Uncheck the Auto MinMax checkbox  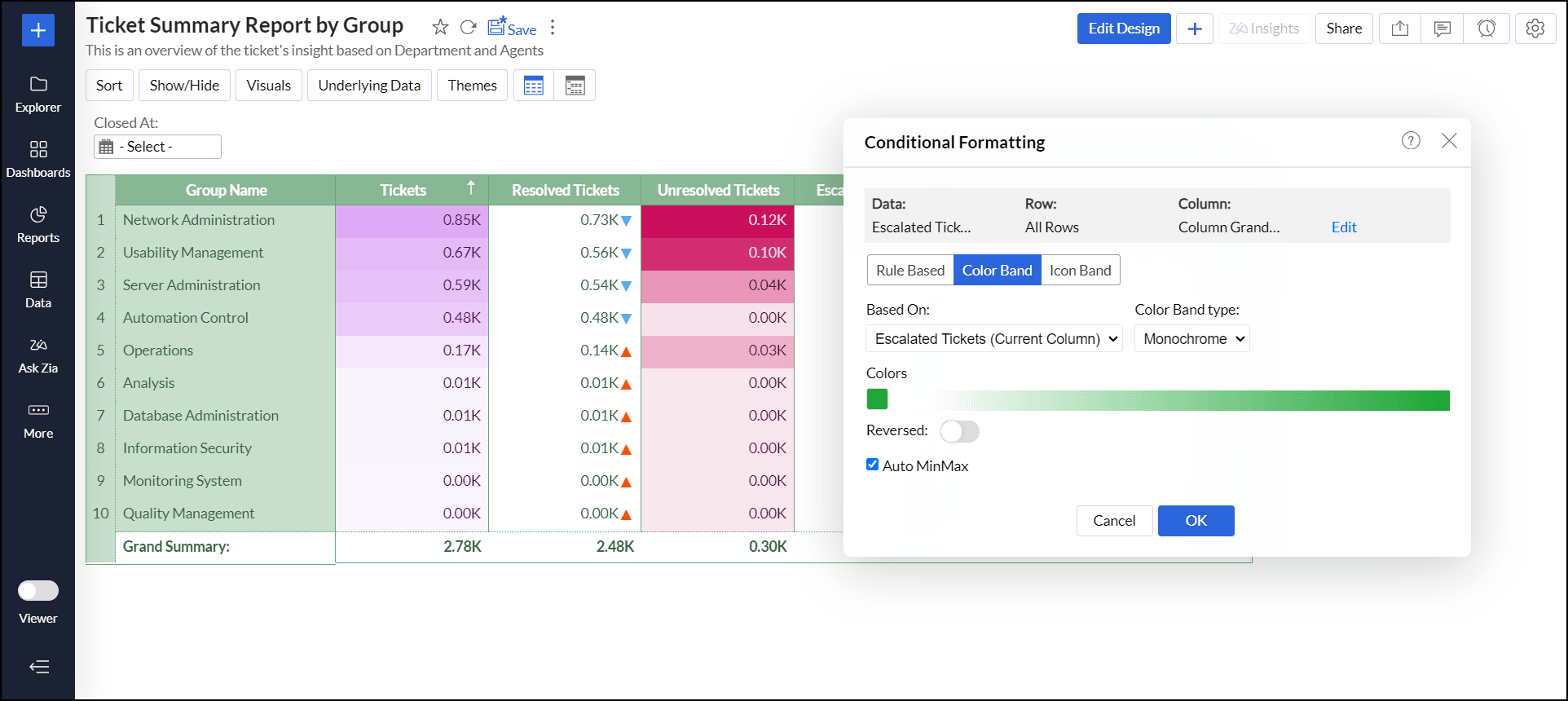coord(873,465)
